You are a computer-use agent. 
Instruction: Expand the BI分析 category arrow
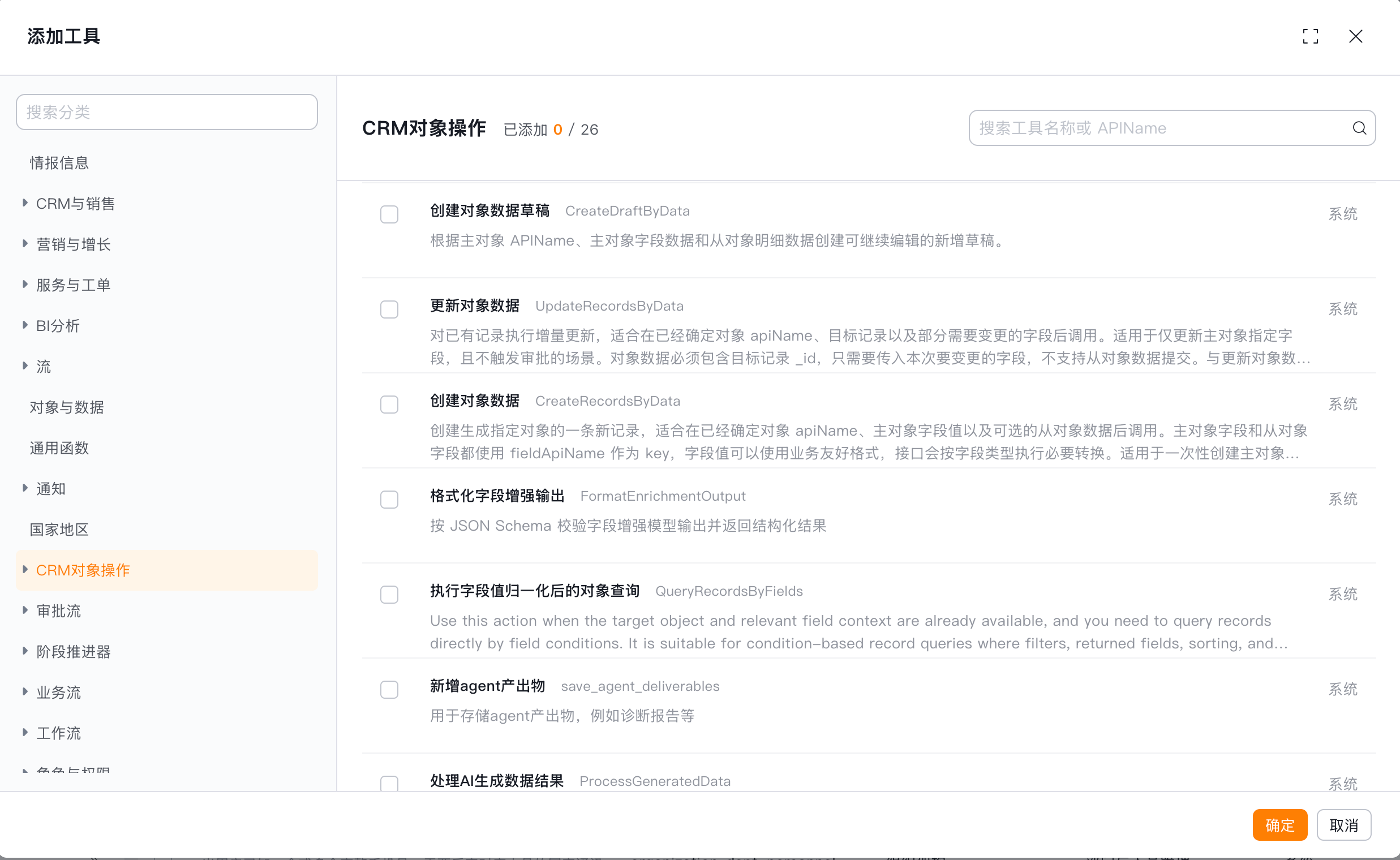25,325
